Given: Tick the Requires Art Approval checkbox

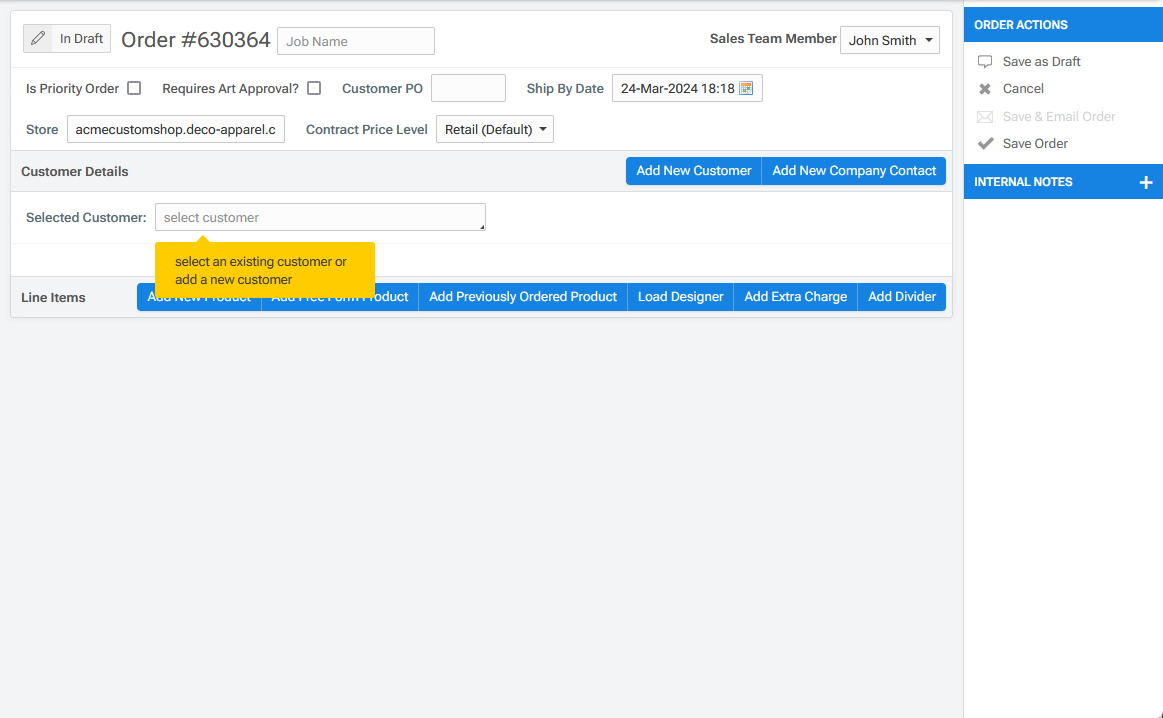Looking at the screenshot, I should [314, 88].
